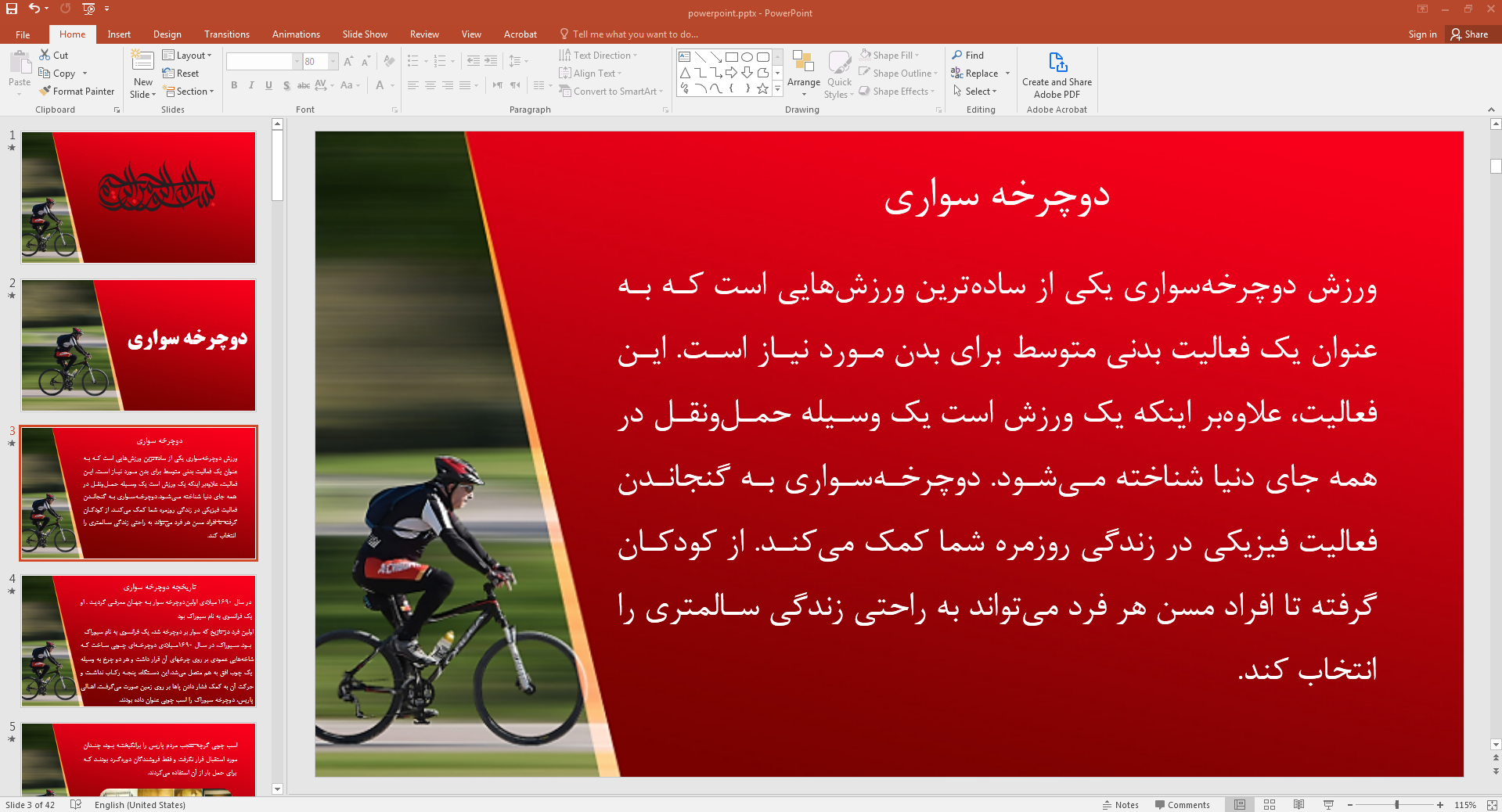
Task: Click zoom in plus button
Action: [x=1440, y=805]
